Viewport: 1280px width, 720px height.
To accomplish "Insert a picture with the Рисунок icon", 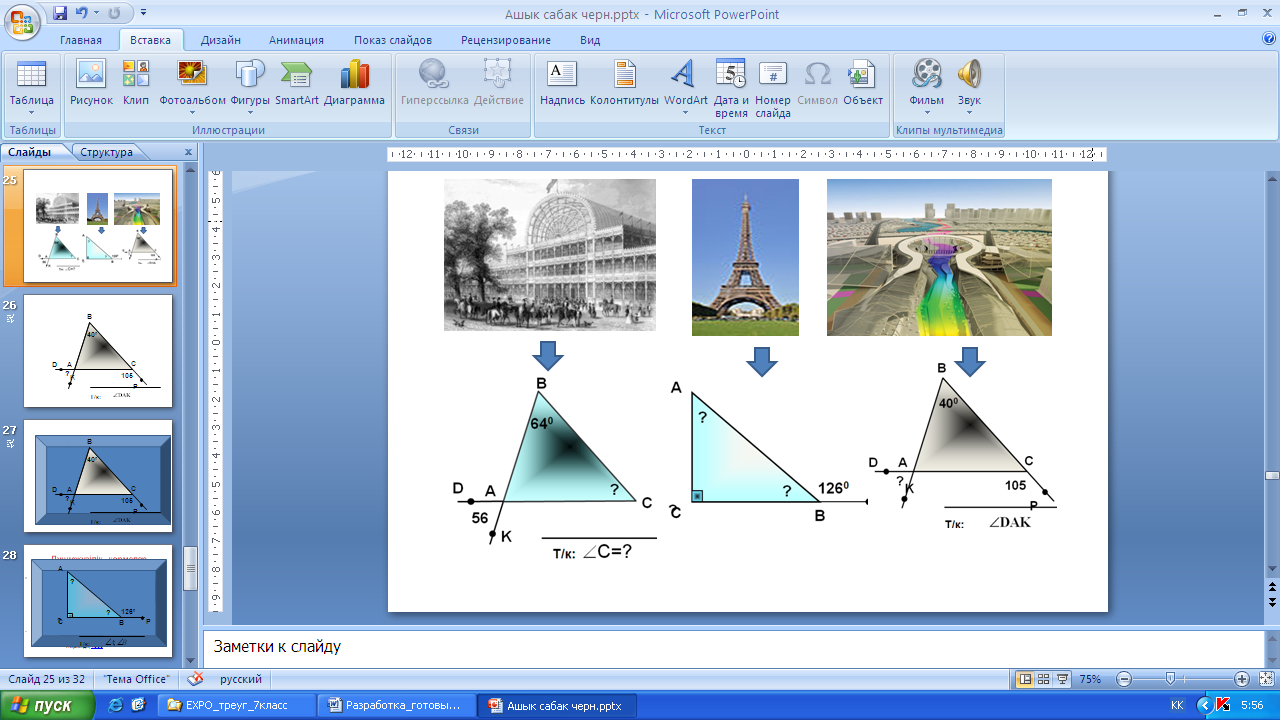I will (91, 84).
